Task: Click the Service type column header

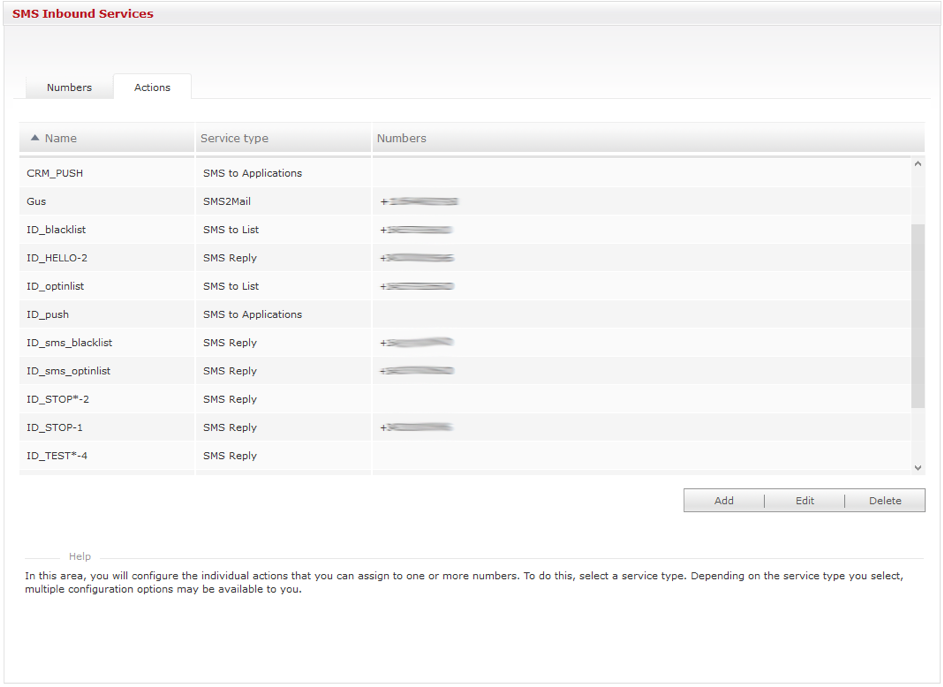Action: tap(234, 139)
